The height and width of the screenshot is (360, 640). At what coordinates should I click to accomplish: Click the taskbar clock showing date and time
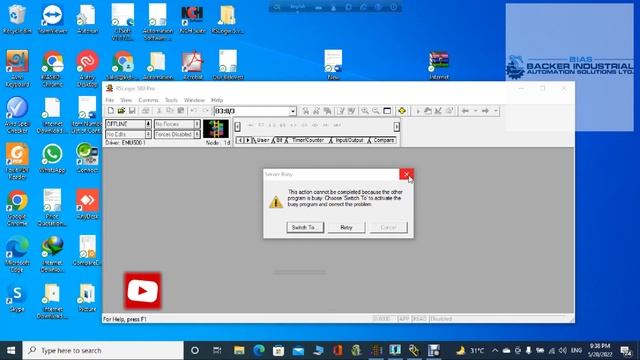[x=600, y=350]
